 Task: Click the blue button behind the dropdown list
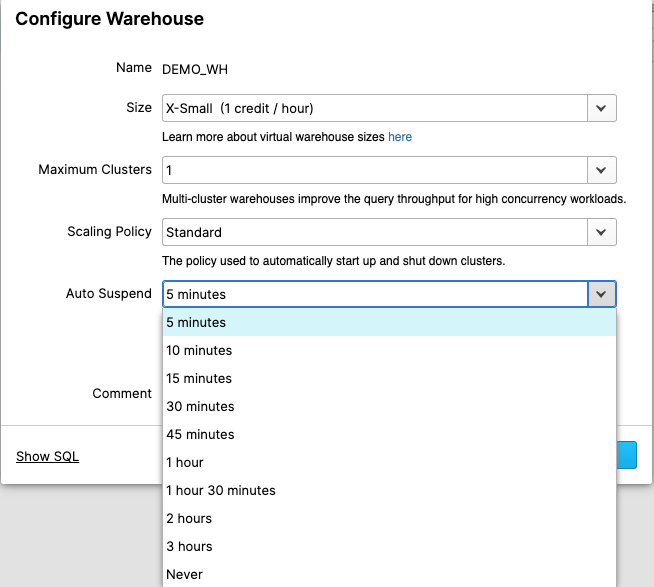tap(626, 455)
